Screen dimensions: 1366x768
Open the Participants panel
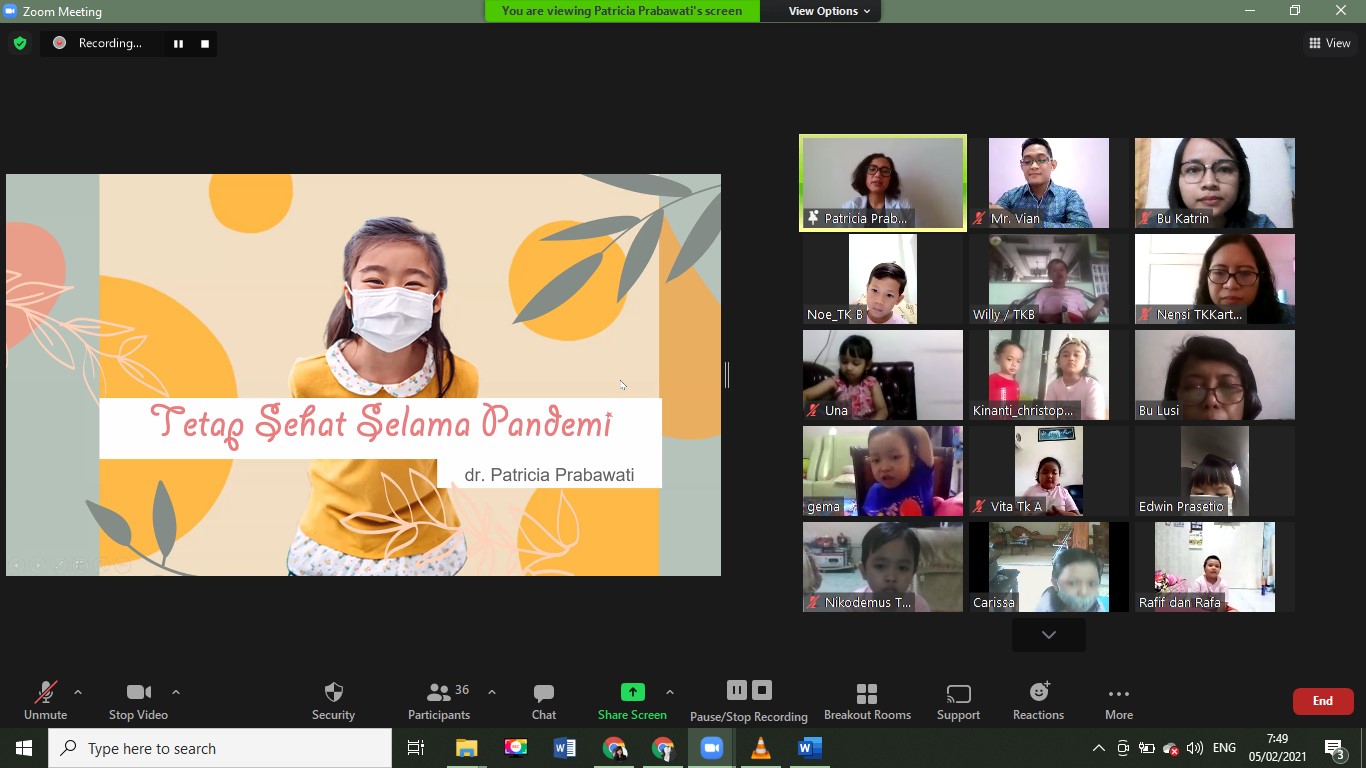click(x=439, y=701)
